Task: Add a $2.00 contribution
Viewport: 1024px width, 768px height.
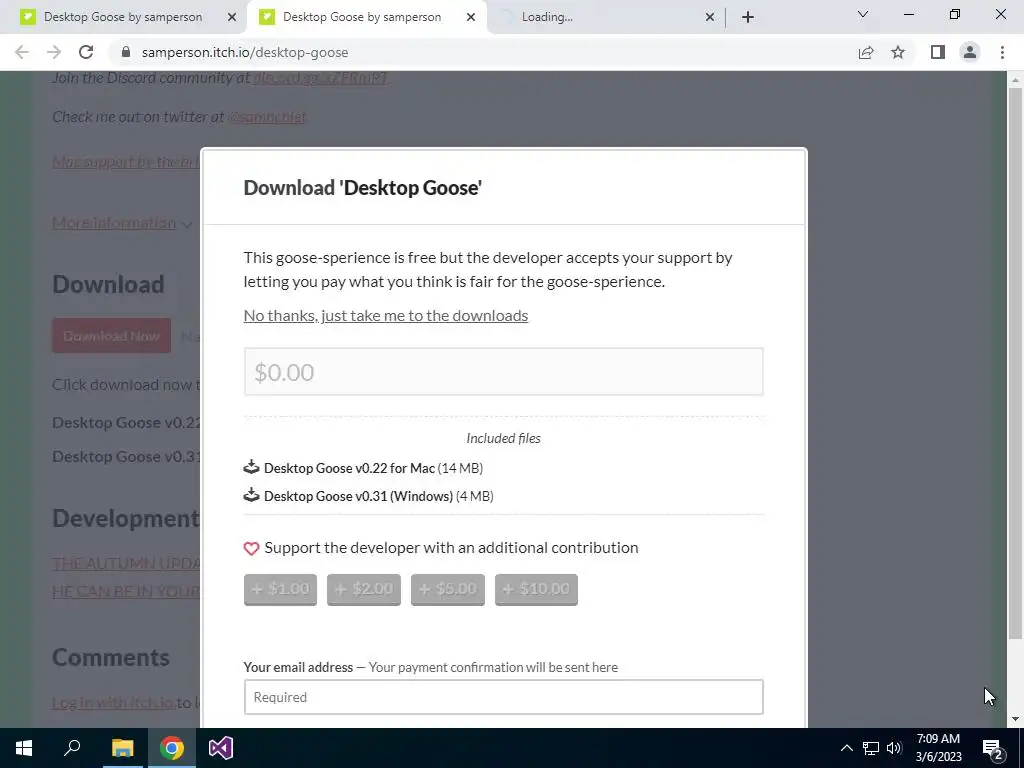Action: [364, 590]
